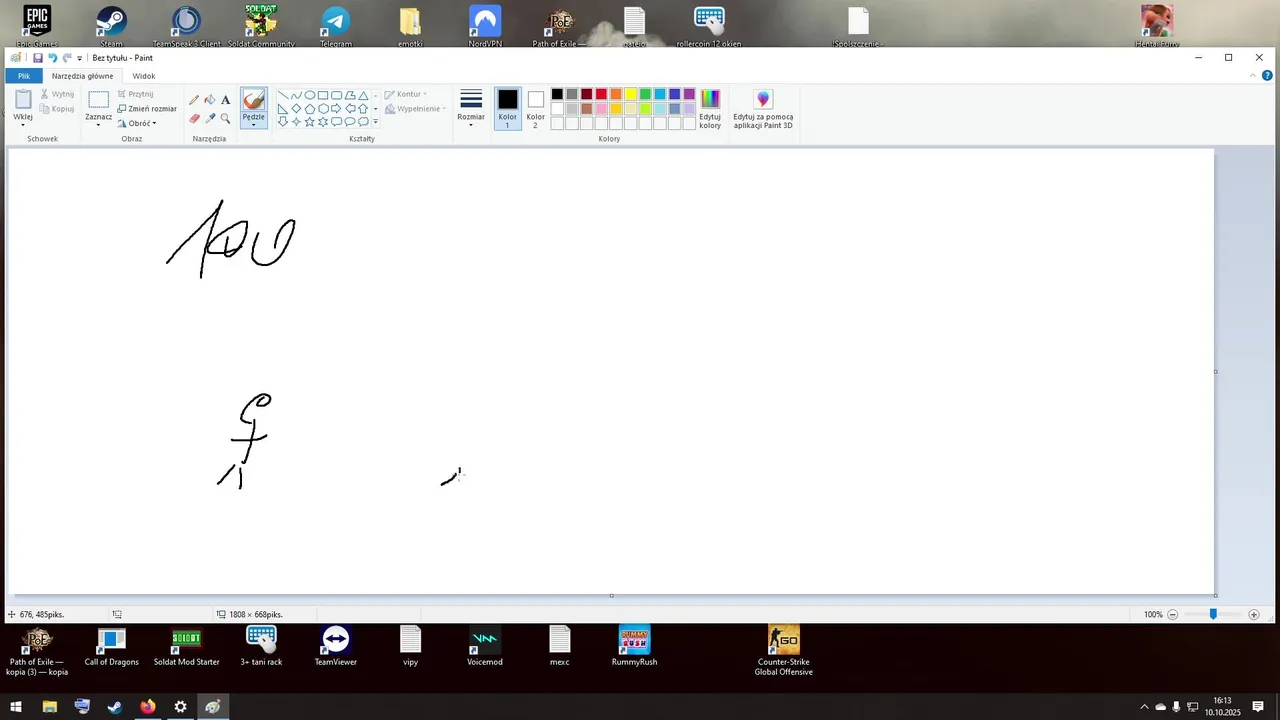Screen dimensions: 1280x720
Task: Pick the green color swatch
Action: coord(645,94)
